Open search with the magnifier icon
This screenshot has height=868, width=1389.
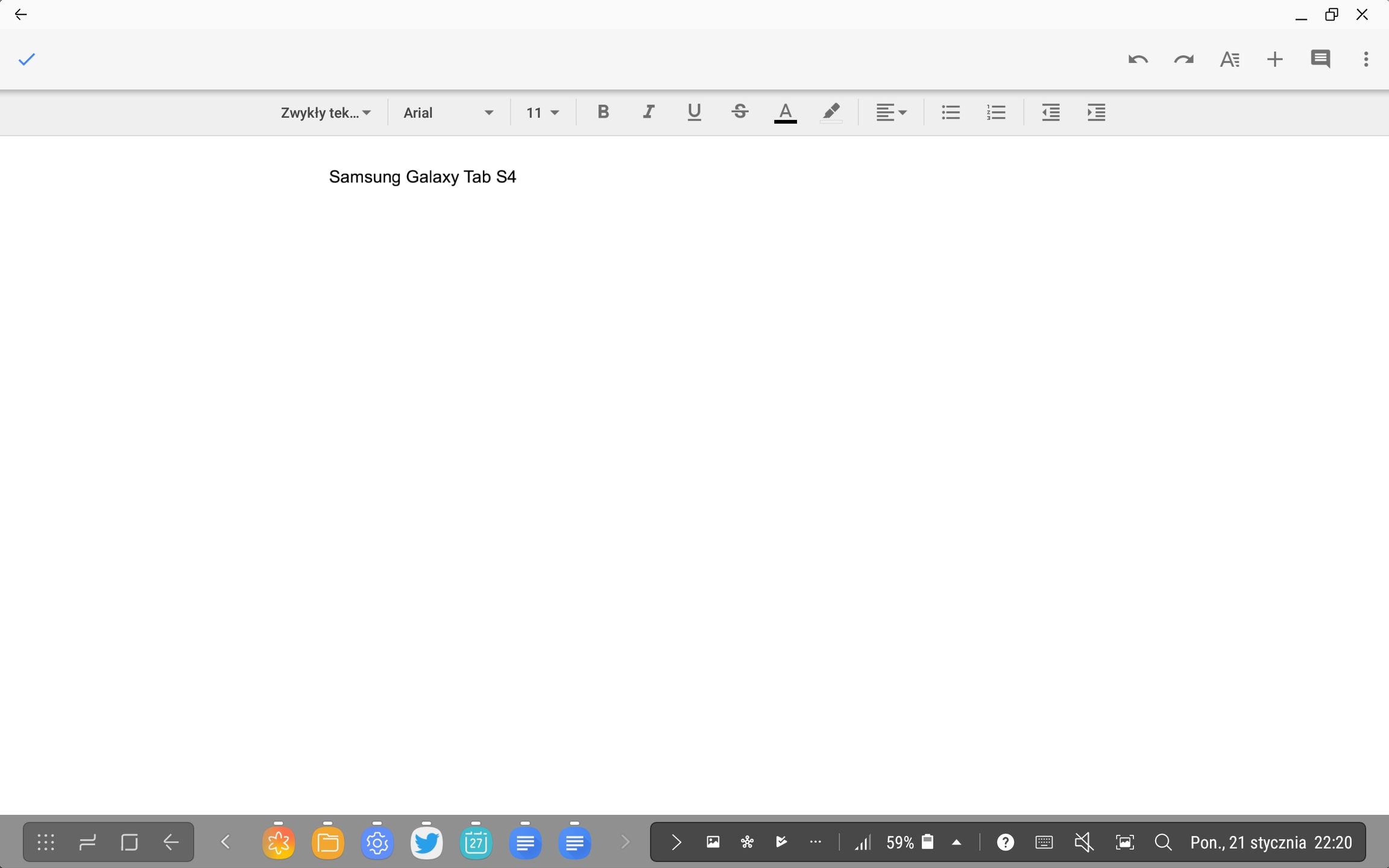pyautogui.click(x=1163, y=842)
